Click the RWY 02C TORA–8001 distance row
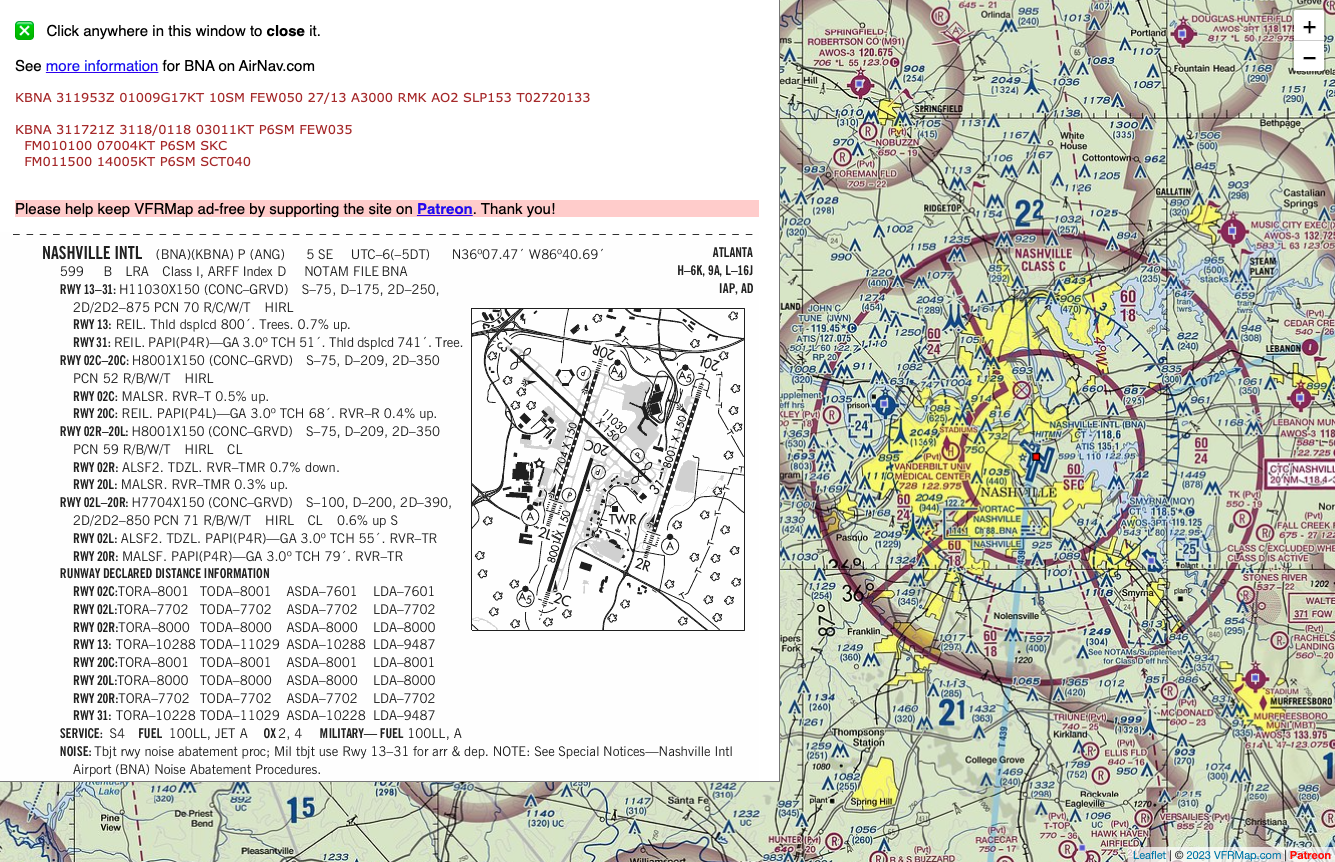Image resolution: width=1335 pixels, height=862 pixels. (x=254, y=592)
